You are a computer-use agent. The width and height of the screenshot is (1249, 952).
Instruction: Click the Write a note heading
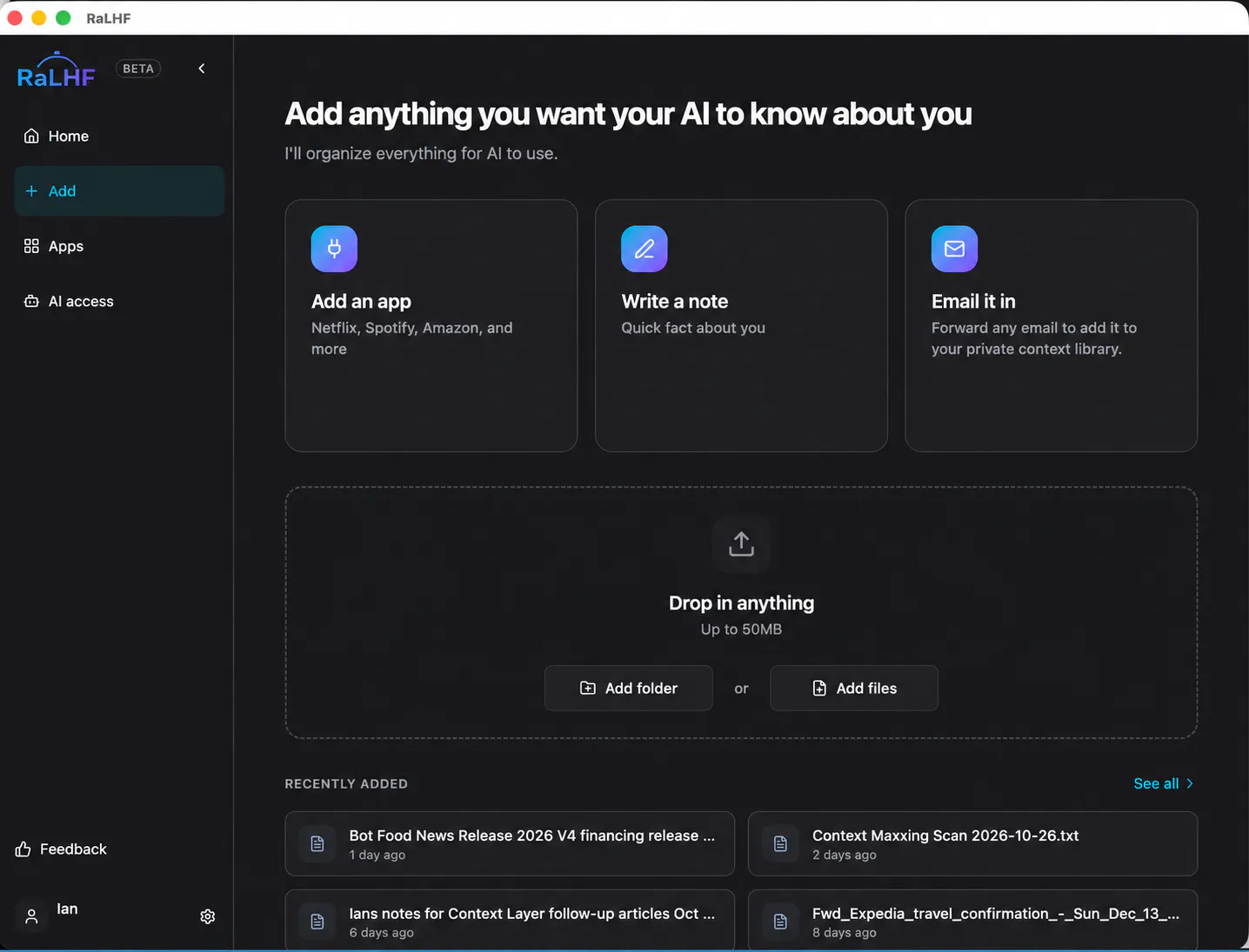[675, 302]
